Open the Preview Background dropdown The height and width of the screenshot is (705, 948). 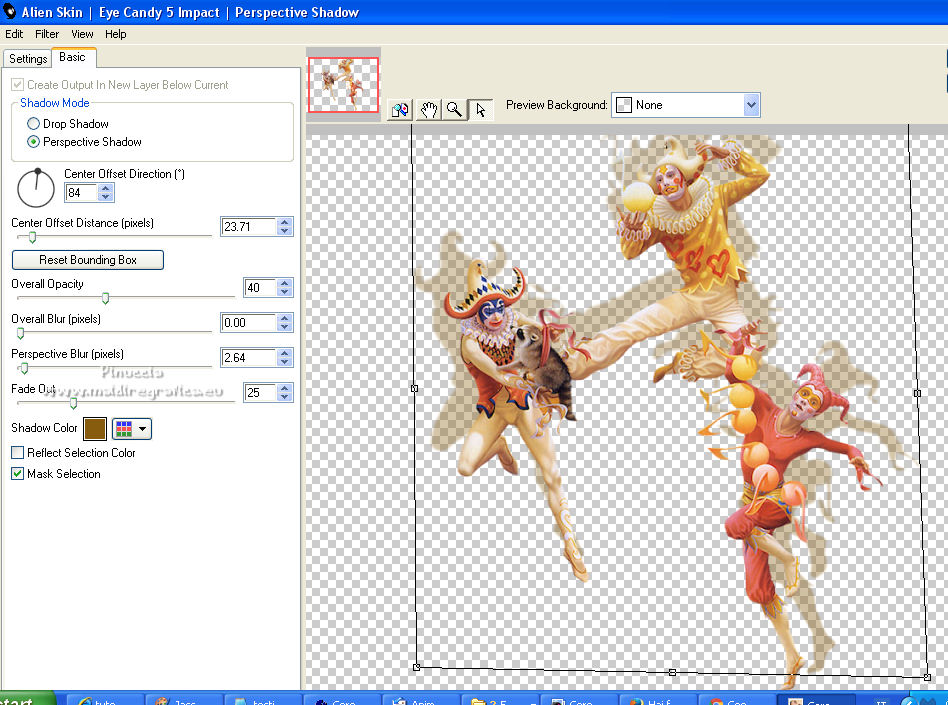pos(751,105)
